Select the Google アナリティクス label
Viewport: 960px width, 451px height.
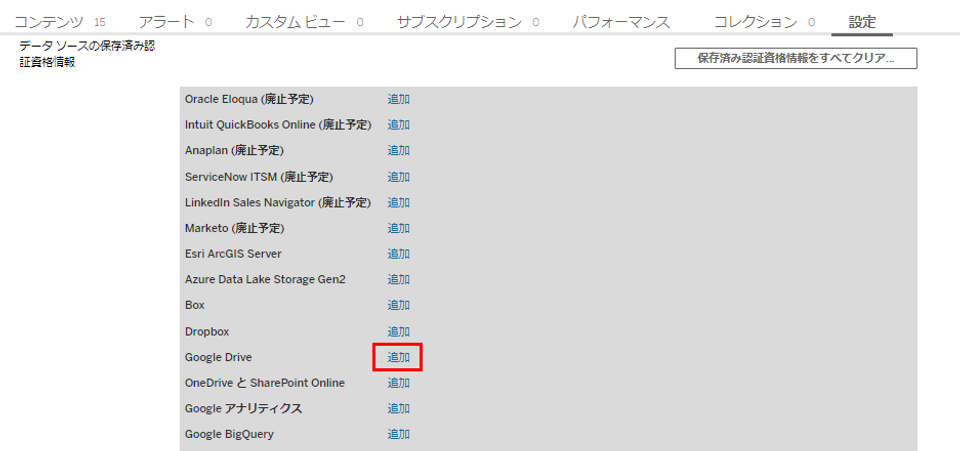tap(244, 409)
